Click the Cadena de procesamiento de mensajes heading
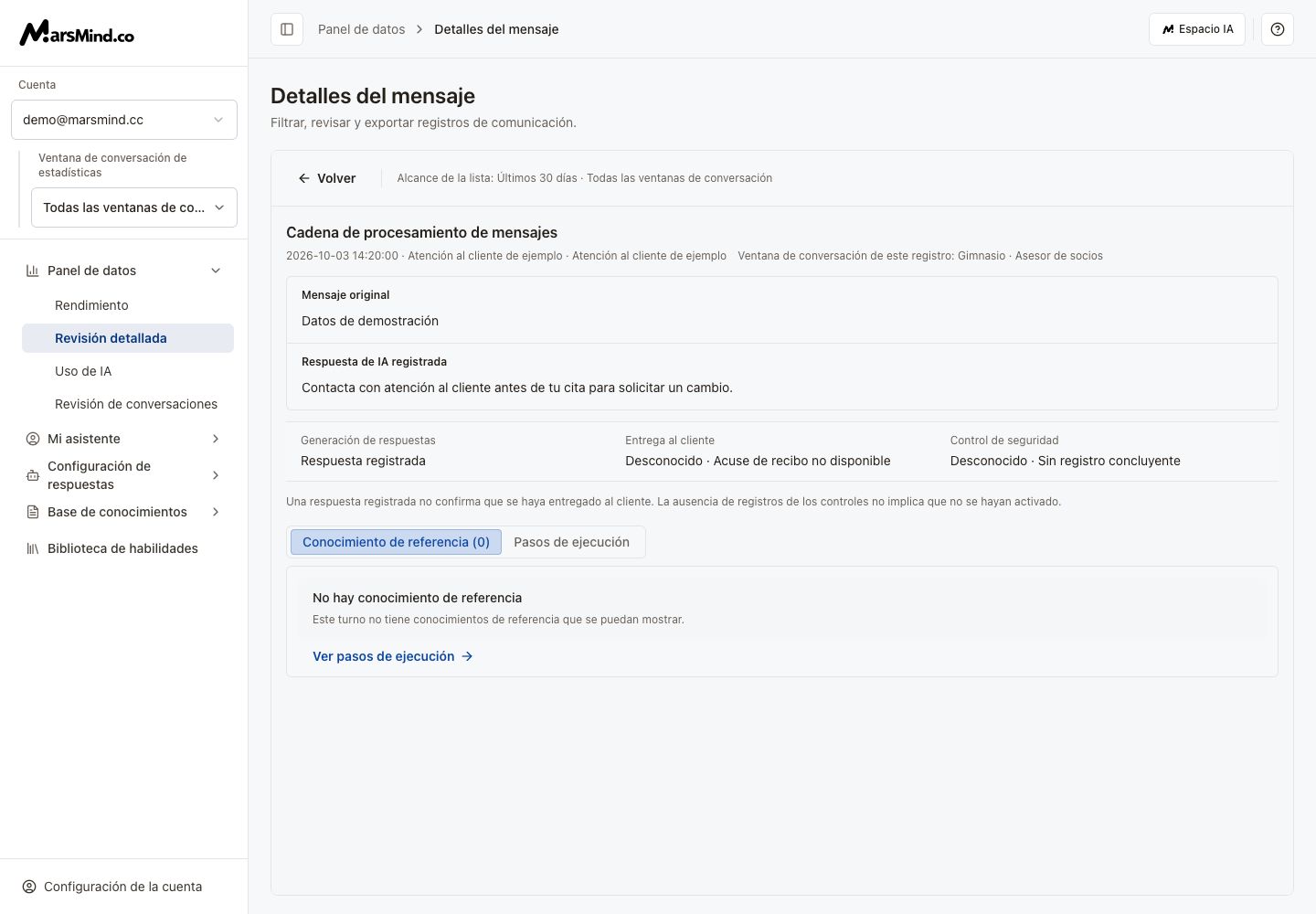 coord(421,232)
